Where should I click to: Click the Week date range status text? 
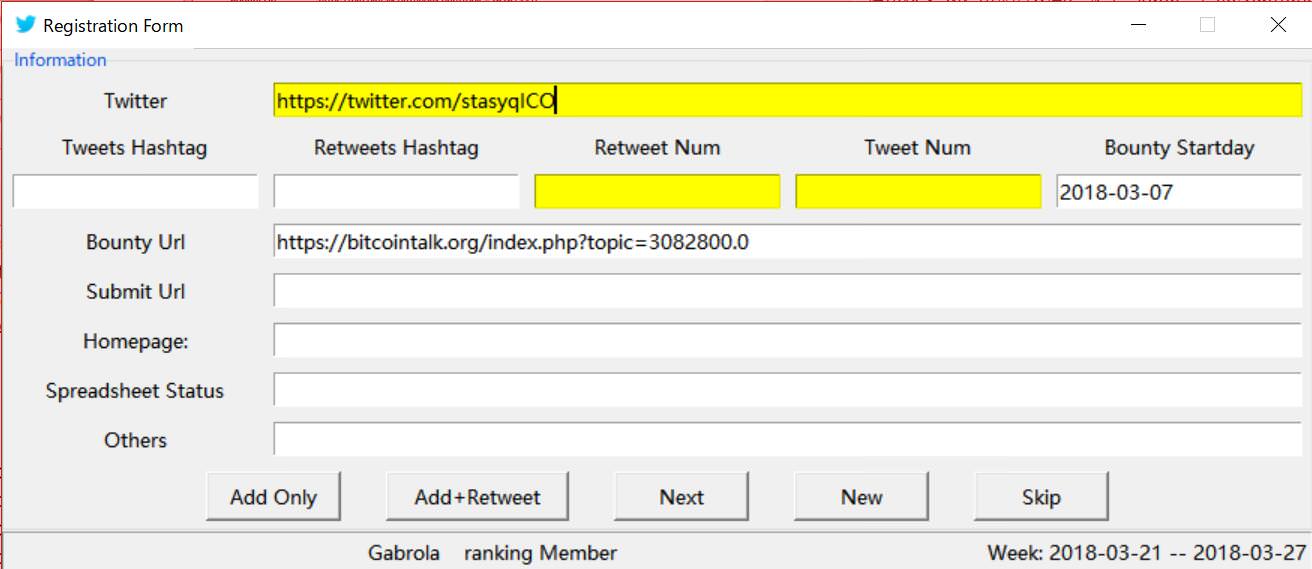[1146, 553]
